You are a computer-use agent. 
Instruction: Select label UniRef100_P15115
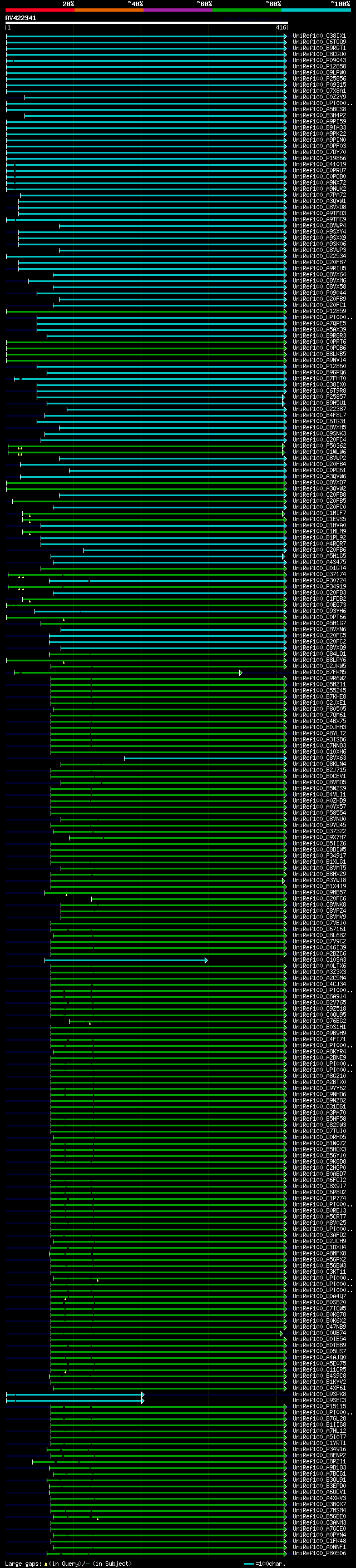click(x=319, y=1407)
